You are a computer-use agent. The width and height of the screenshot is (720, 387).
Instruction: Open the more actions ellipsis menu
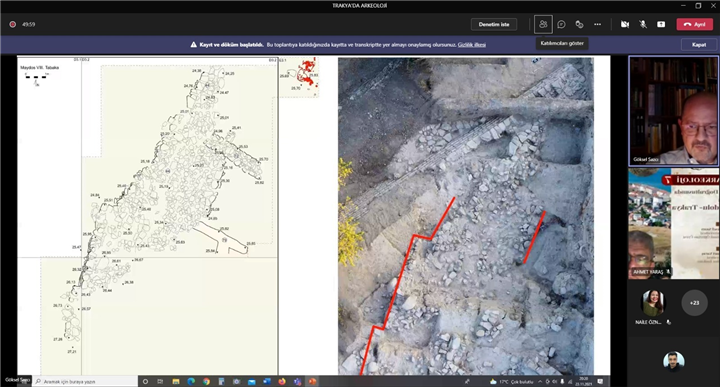[x=597, y=24]
